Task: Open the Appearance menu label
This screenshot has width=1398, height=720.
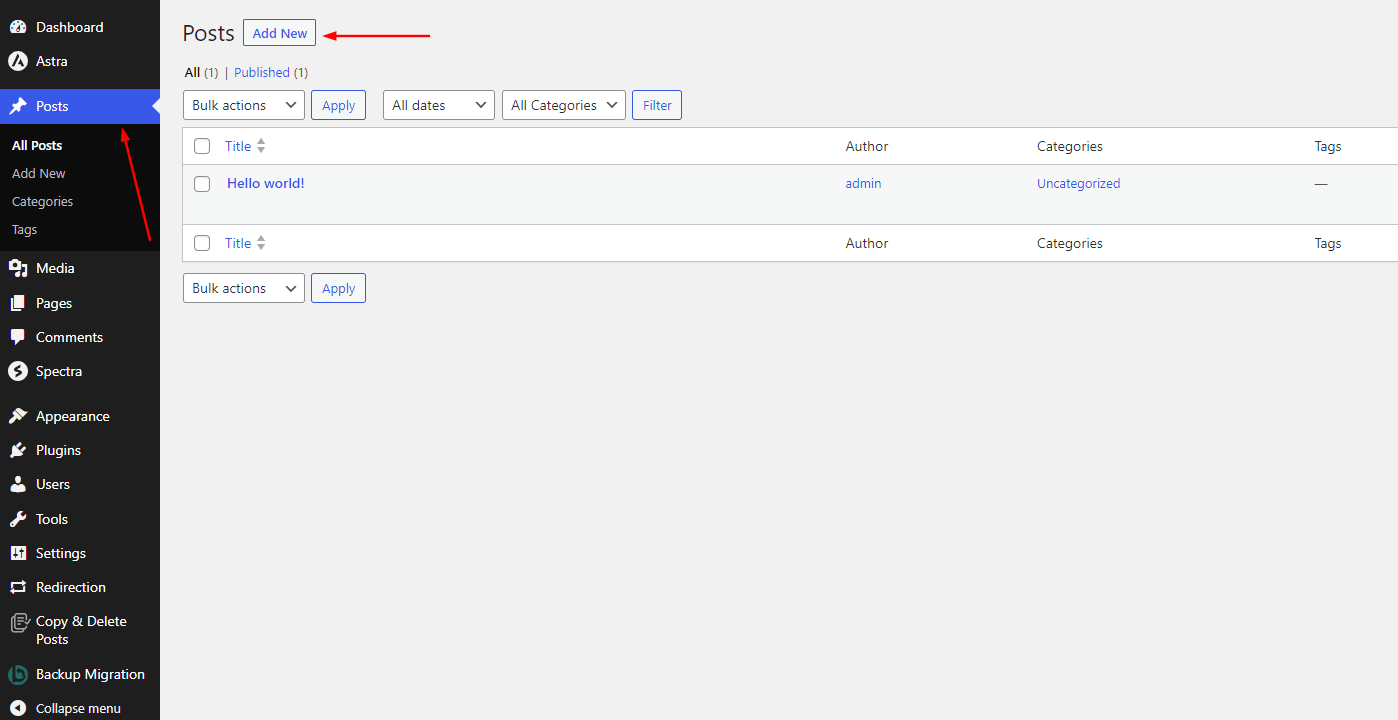Action: (x=73, y=416)
